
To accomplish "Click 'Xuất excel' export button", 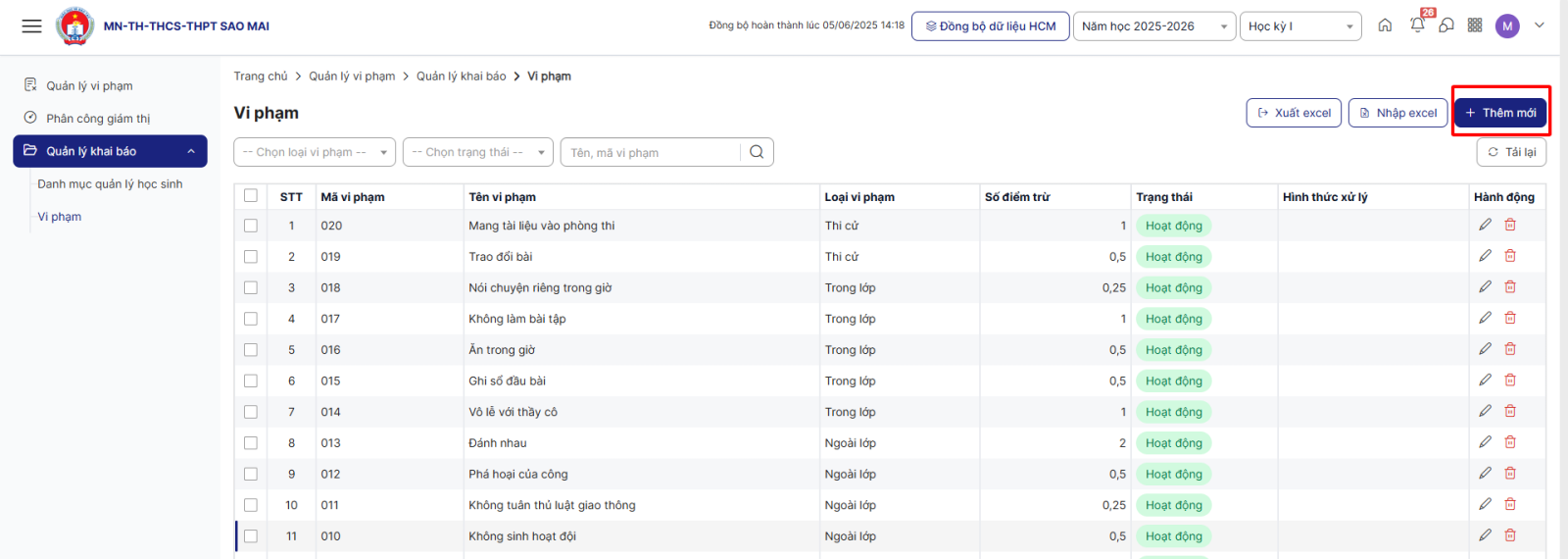I will pos(1293,113).
